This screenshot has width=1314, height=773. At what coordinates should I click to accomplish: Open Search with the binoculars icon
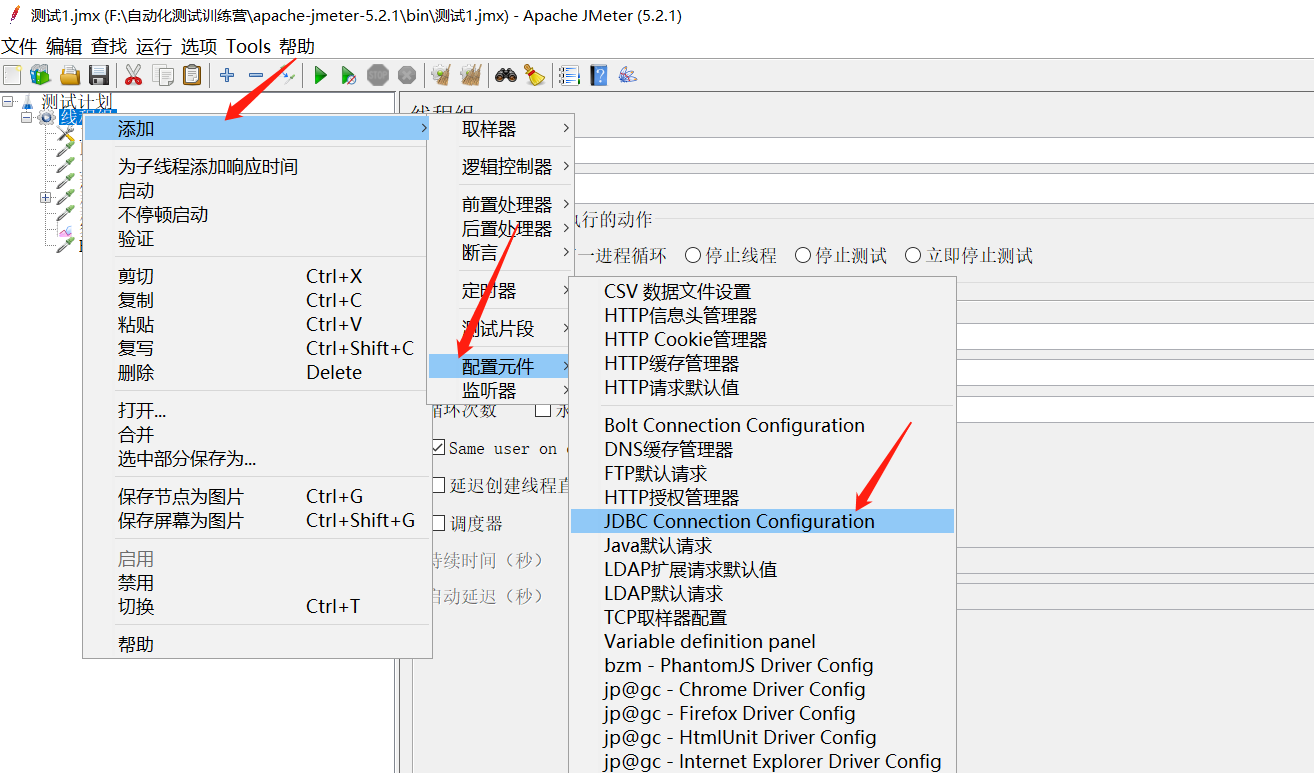click(x=506, y=75)
